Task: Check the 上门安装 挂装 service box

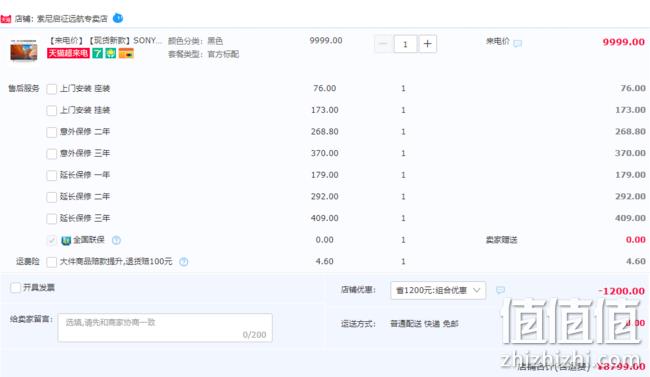Action: pos(51,110)
